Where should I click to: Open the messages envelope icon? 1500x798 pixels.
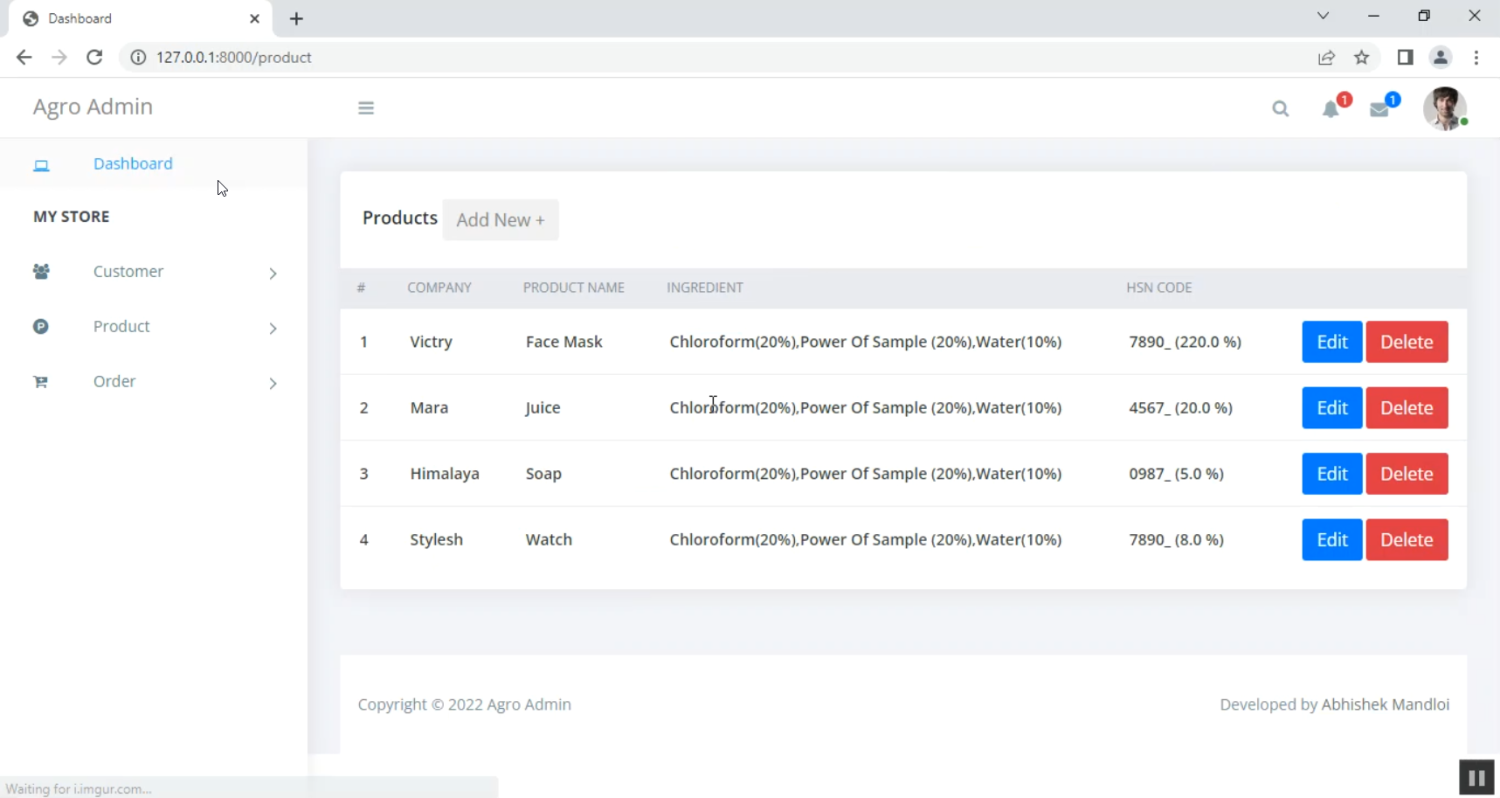pos(1379,109)
